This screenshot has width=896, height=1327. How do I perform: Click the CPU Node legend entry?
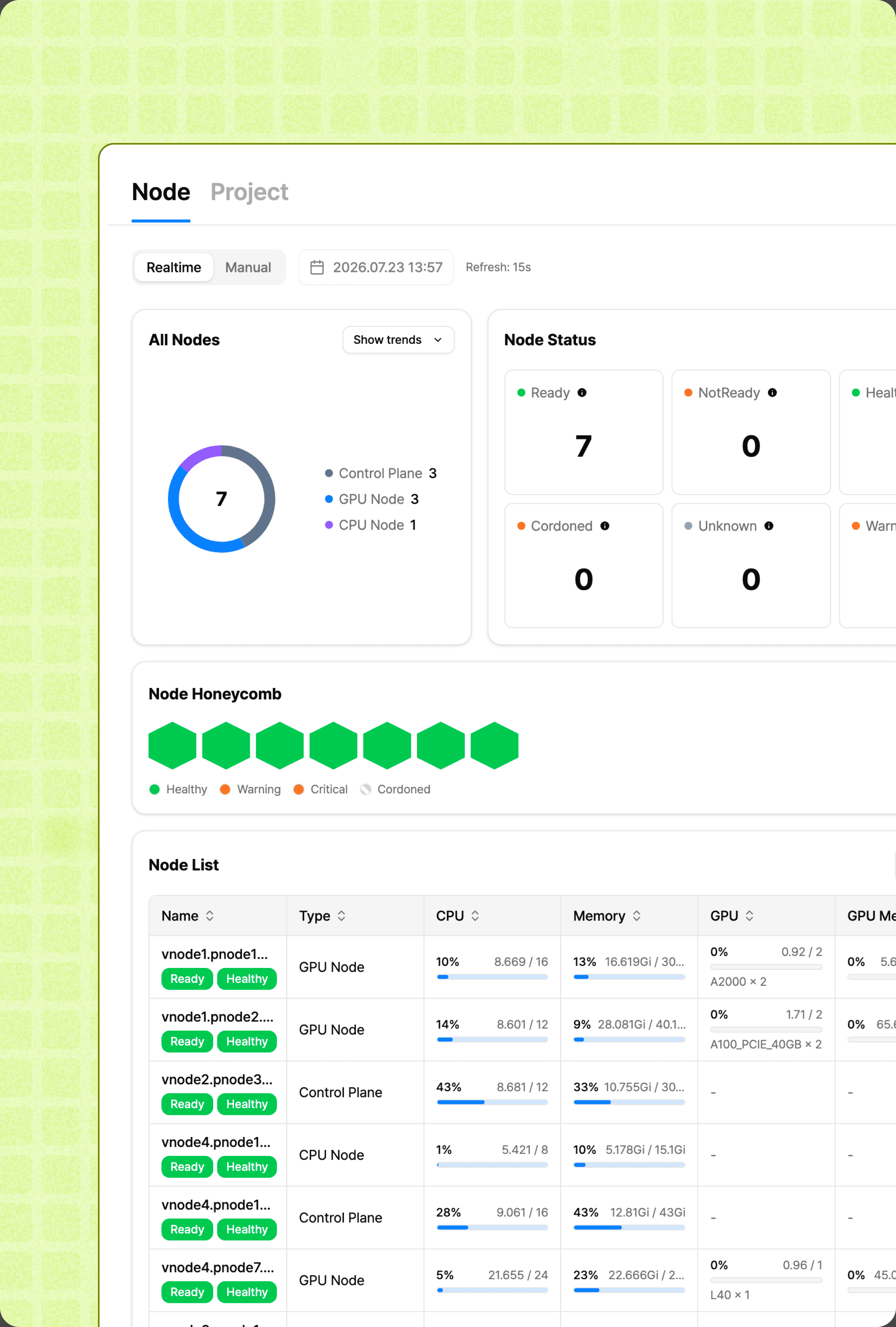(371, 525)
